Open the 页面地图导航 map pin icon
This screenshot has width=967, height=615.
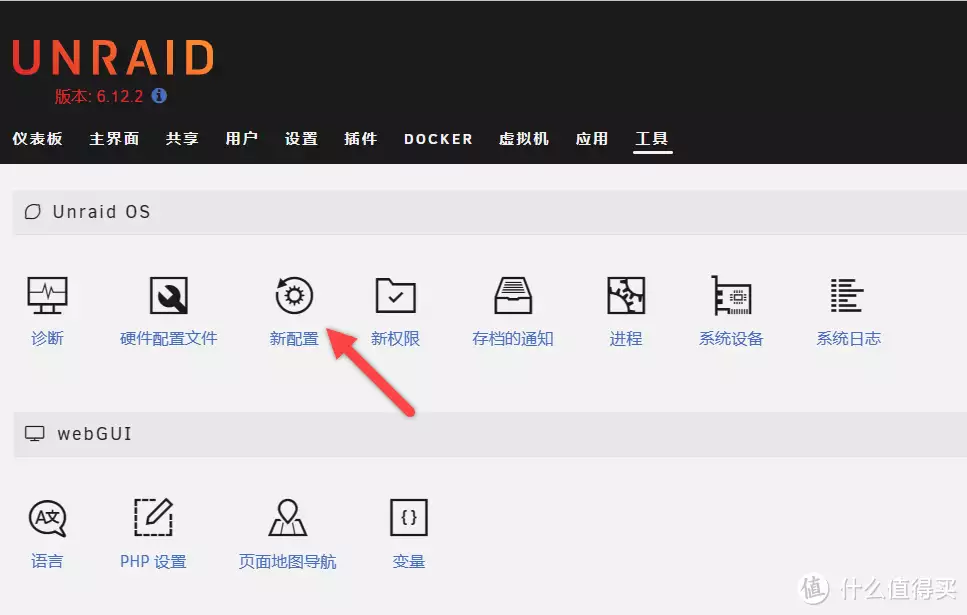pyautogui.click(x=287, y=518)
